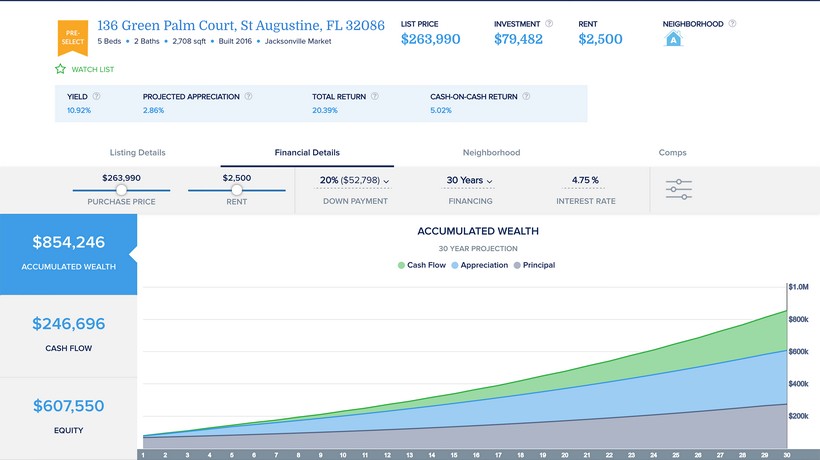Click Total Return help icon
The width and height of the screenshot is (820, 460).
pos(372,97)
